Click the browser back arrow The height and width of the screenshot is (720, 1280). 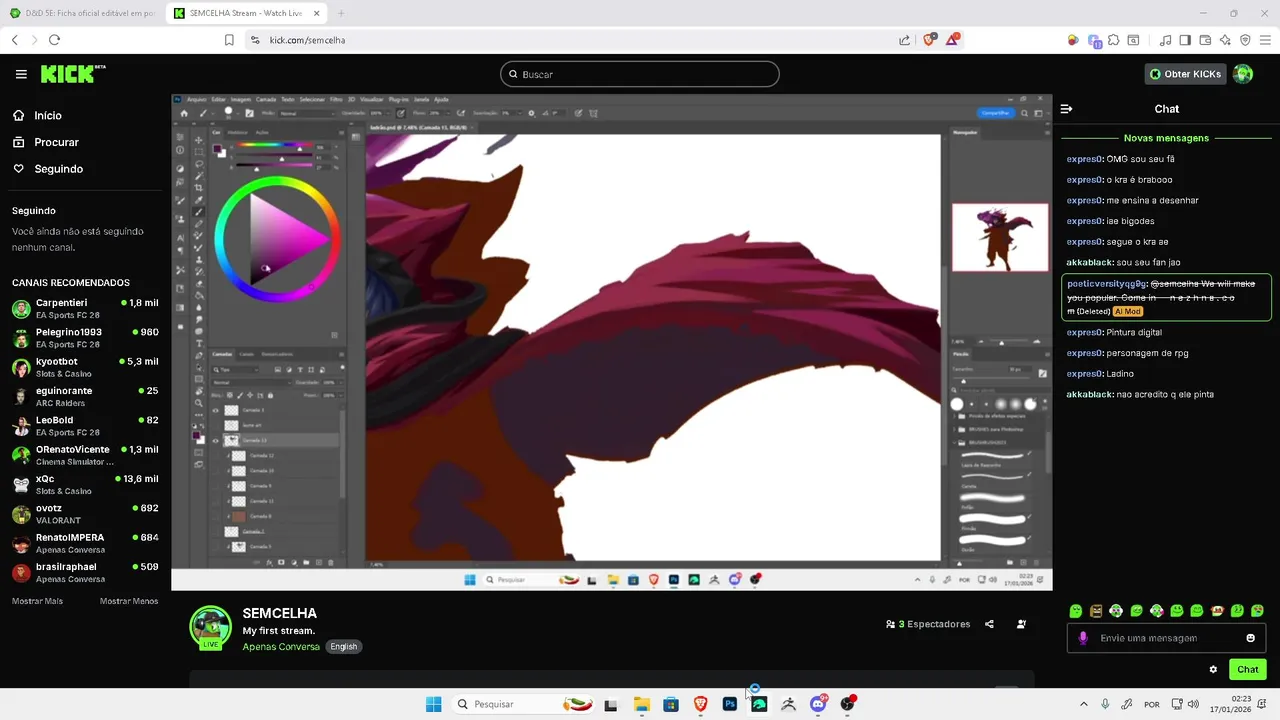point(14,40)
